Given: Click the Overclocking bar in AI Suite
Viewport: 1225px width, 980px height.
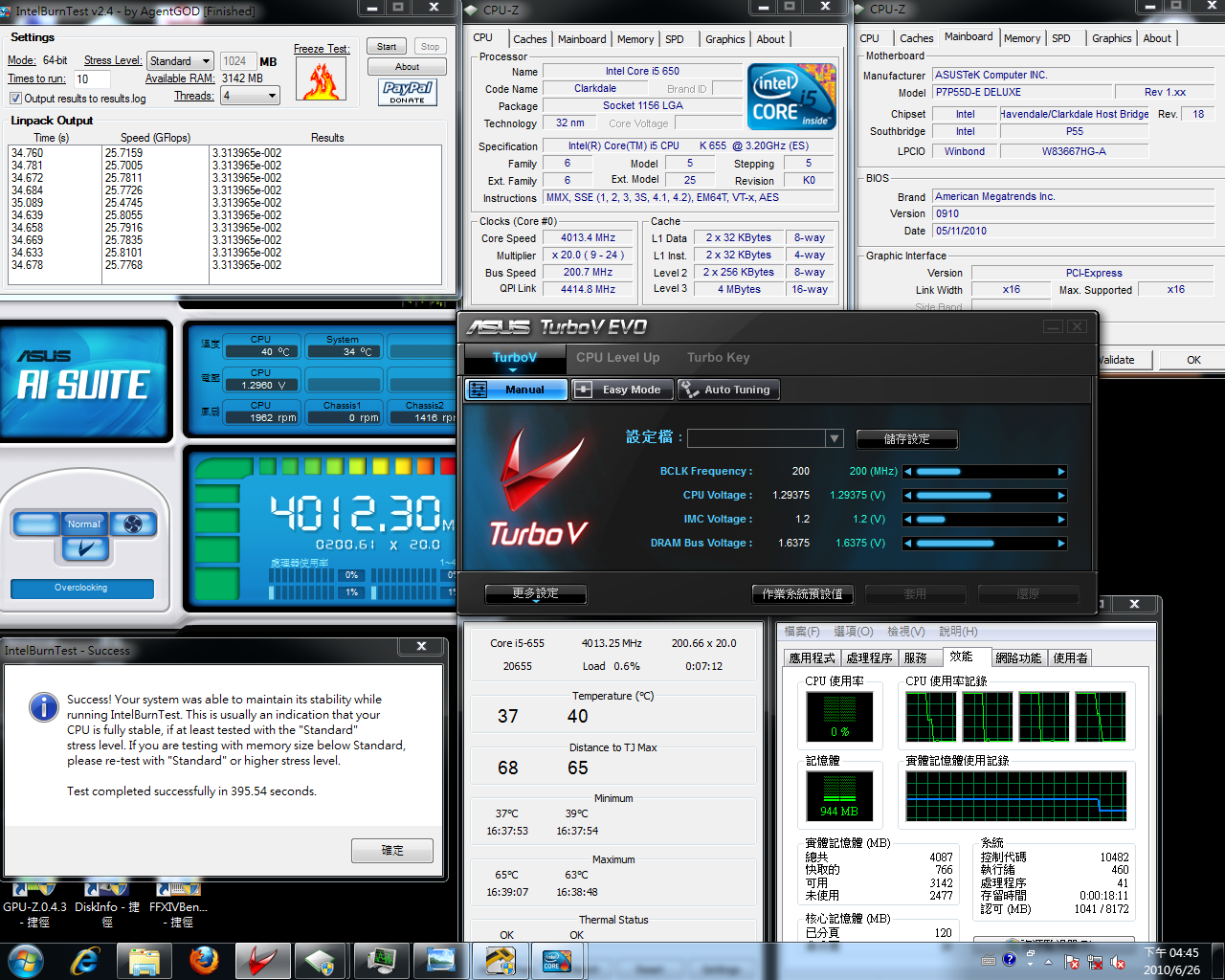Looking at the screenshot, I should click(81, 588).
